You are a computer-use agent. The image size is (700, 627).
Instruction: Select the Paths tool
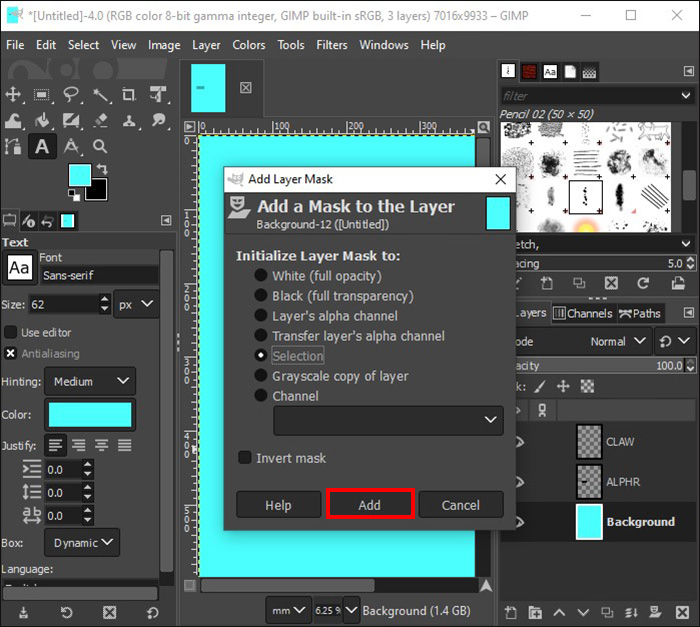(13, 146)
